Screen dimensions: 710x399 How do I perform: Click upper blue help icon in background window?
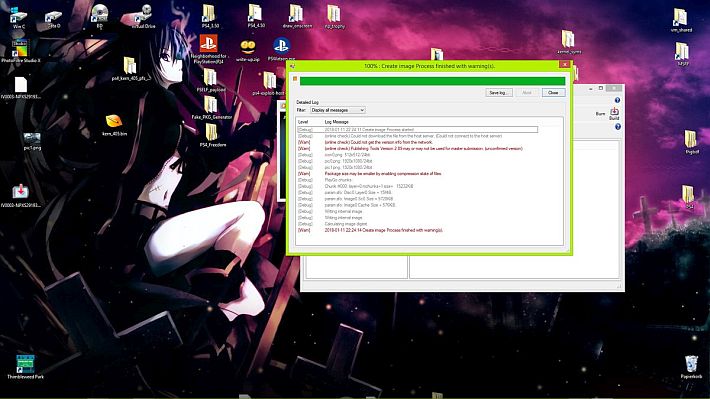[x=617, y=100]
